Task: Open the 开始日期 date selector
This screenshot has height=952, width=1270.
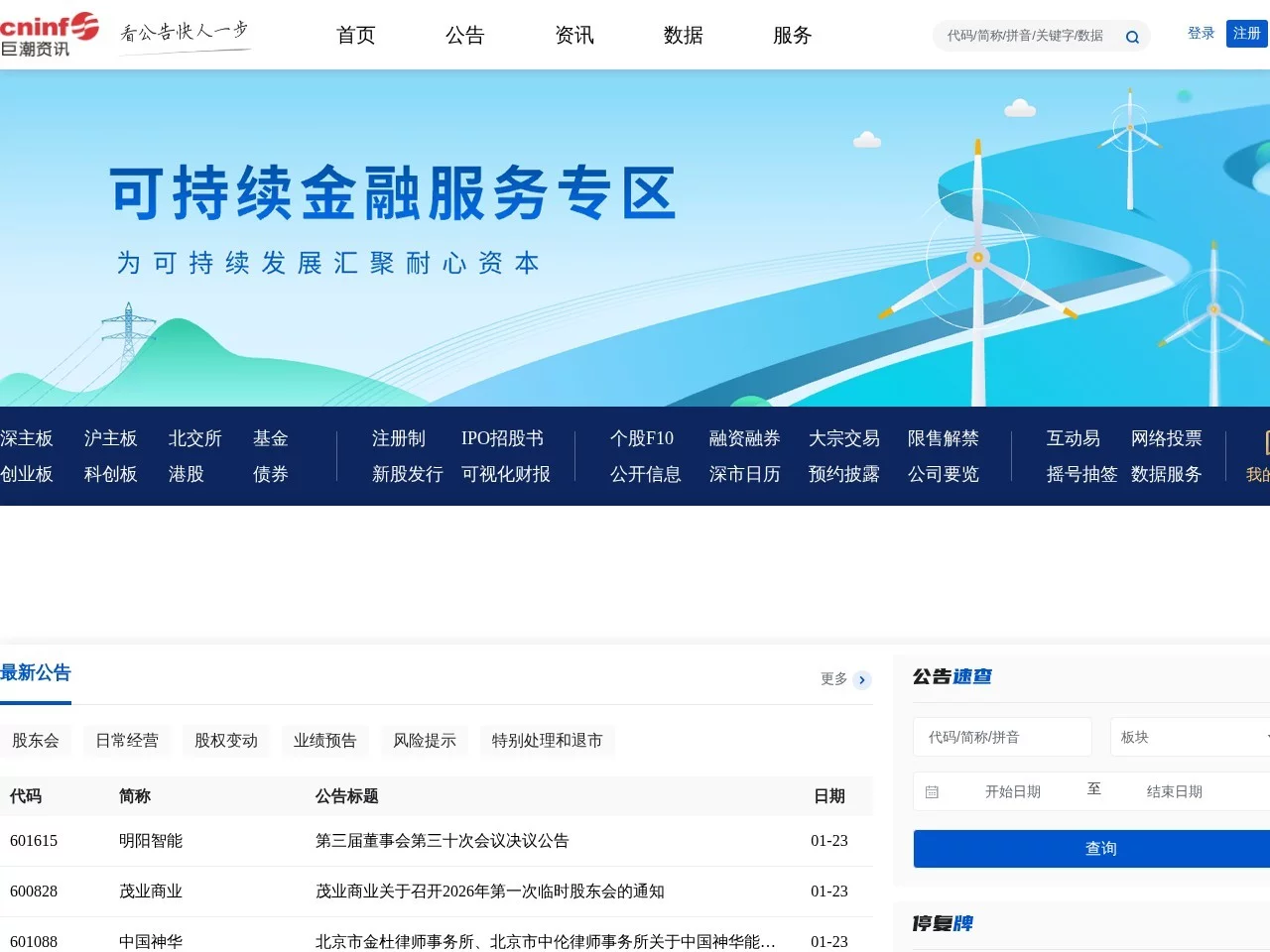Action: point(1013,791)
